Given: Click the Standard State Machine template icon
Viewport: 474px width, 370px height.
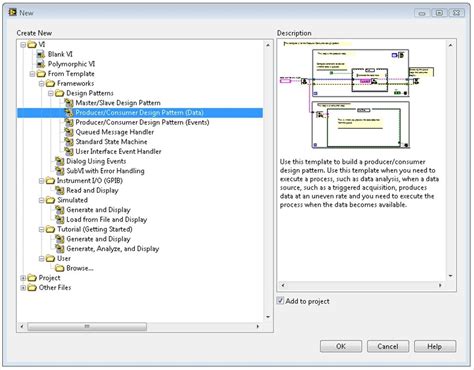Looking at the screenshot, I should 69,142.
